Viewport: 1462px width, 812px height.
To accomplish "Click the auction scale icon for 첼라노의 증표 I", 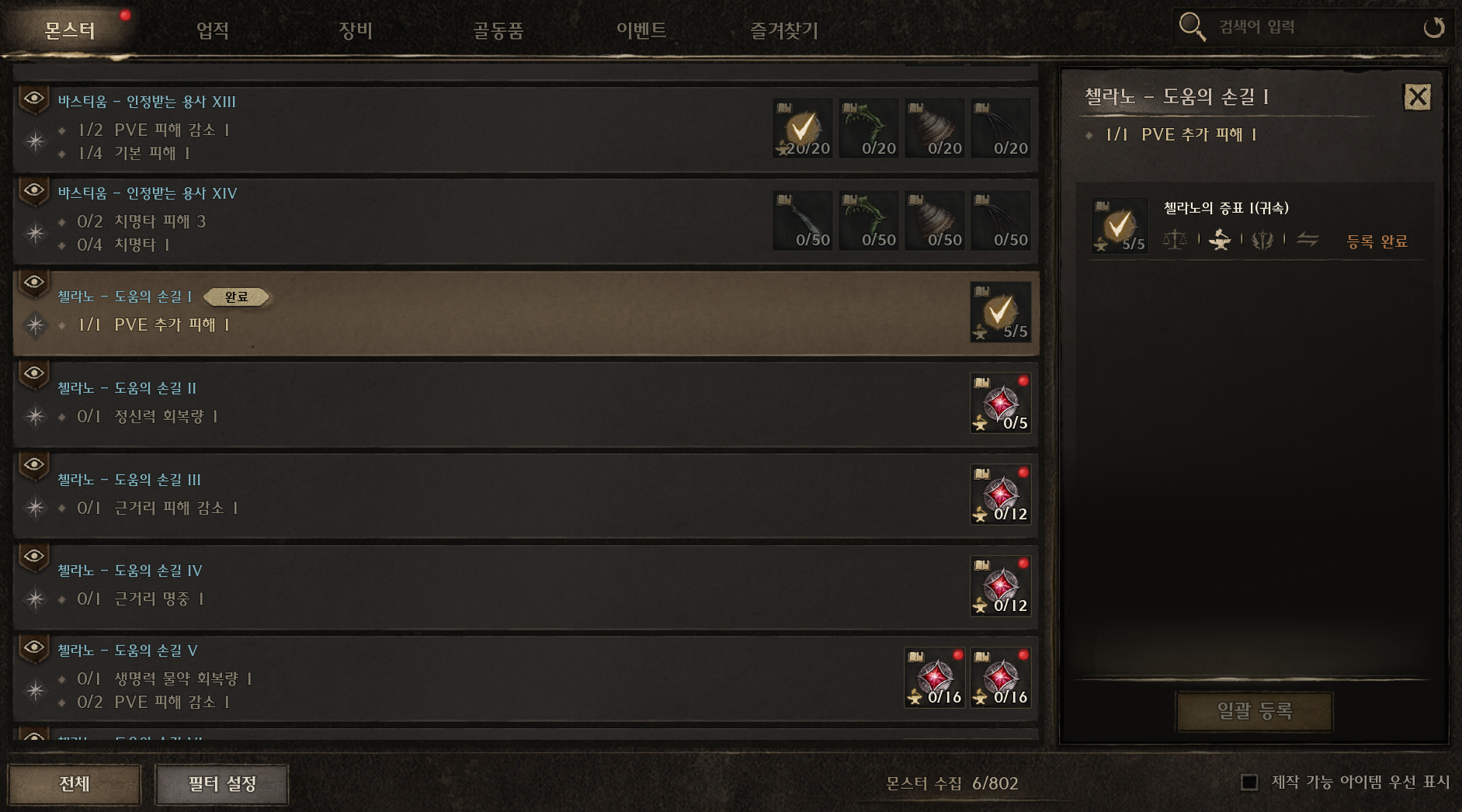I will (x=1175, y=239).
